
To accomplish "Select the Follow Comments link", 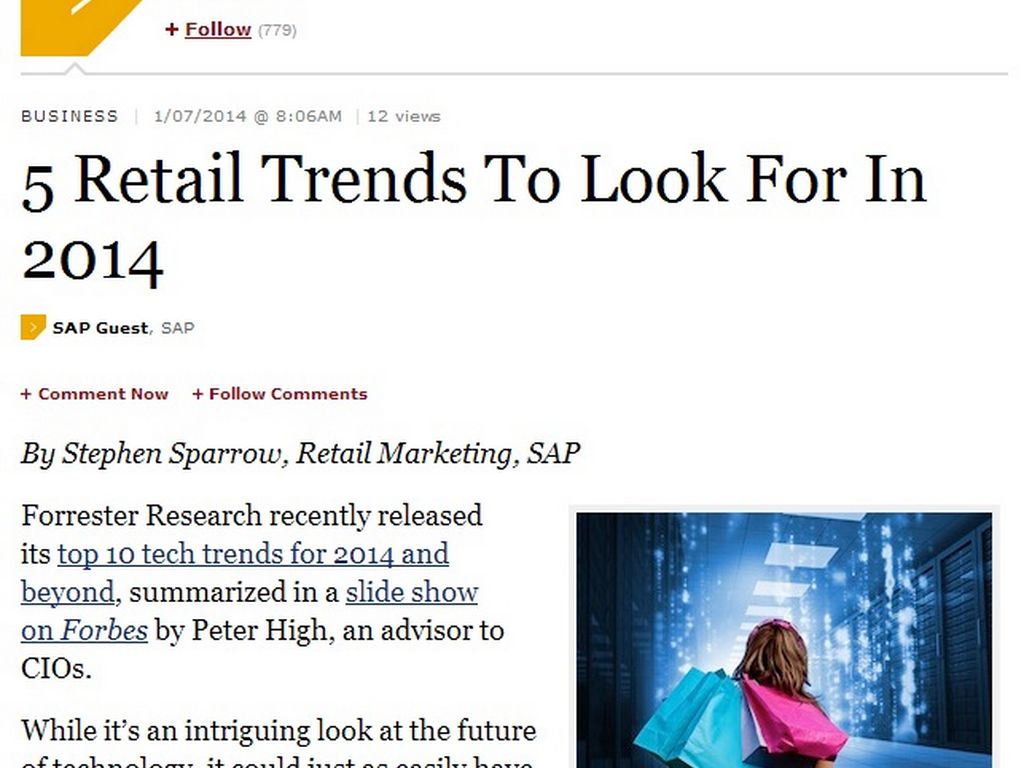I will [288, 394].
